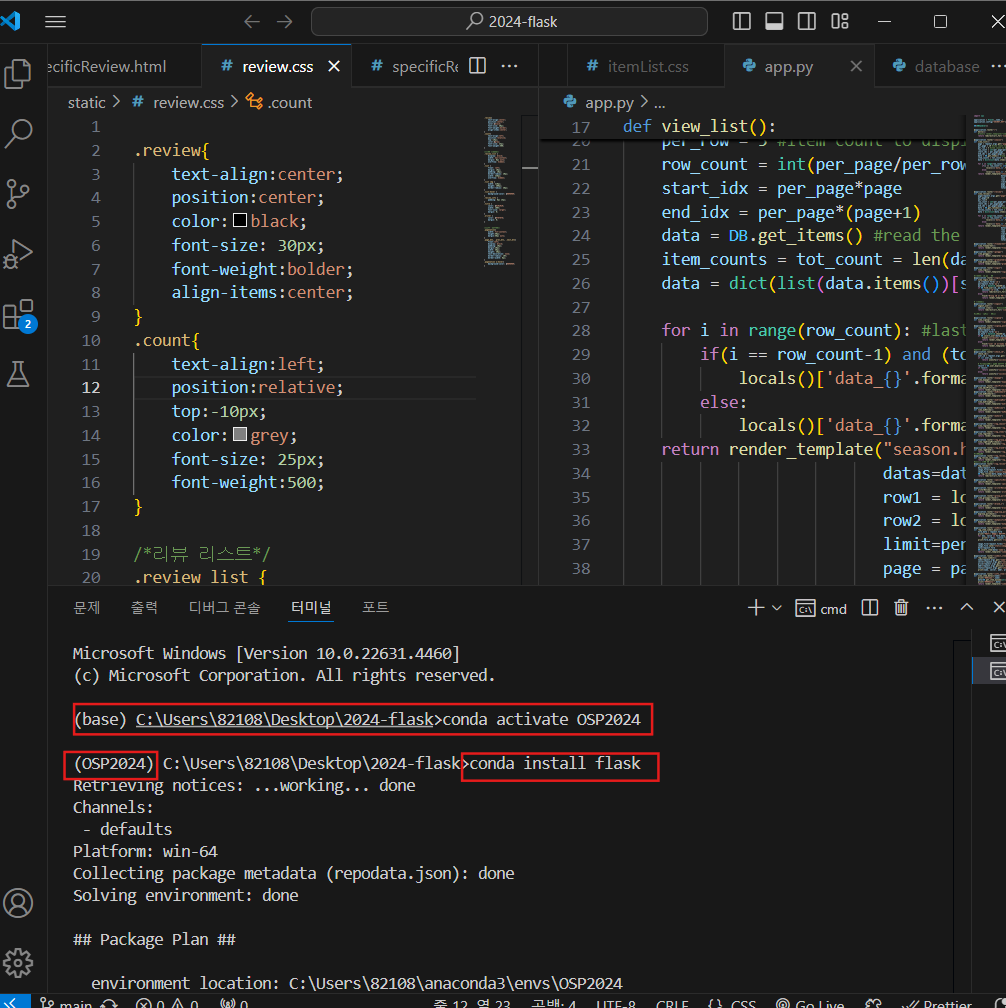Click the app.py minimap

click(x=989, y=350)
